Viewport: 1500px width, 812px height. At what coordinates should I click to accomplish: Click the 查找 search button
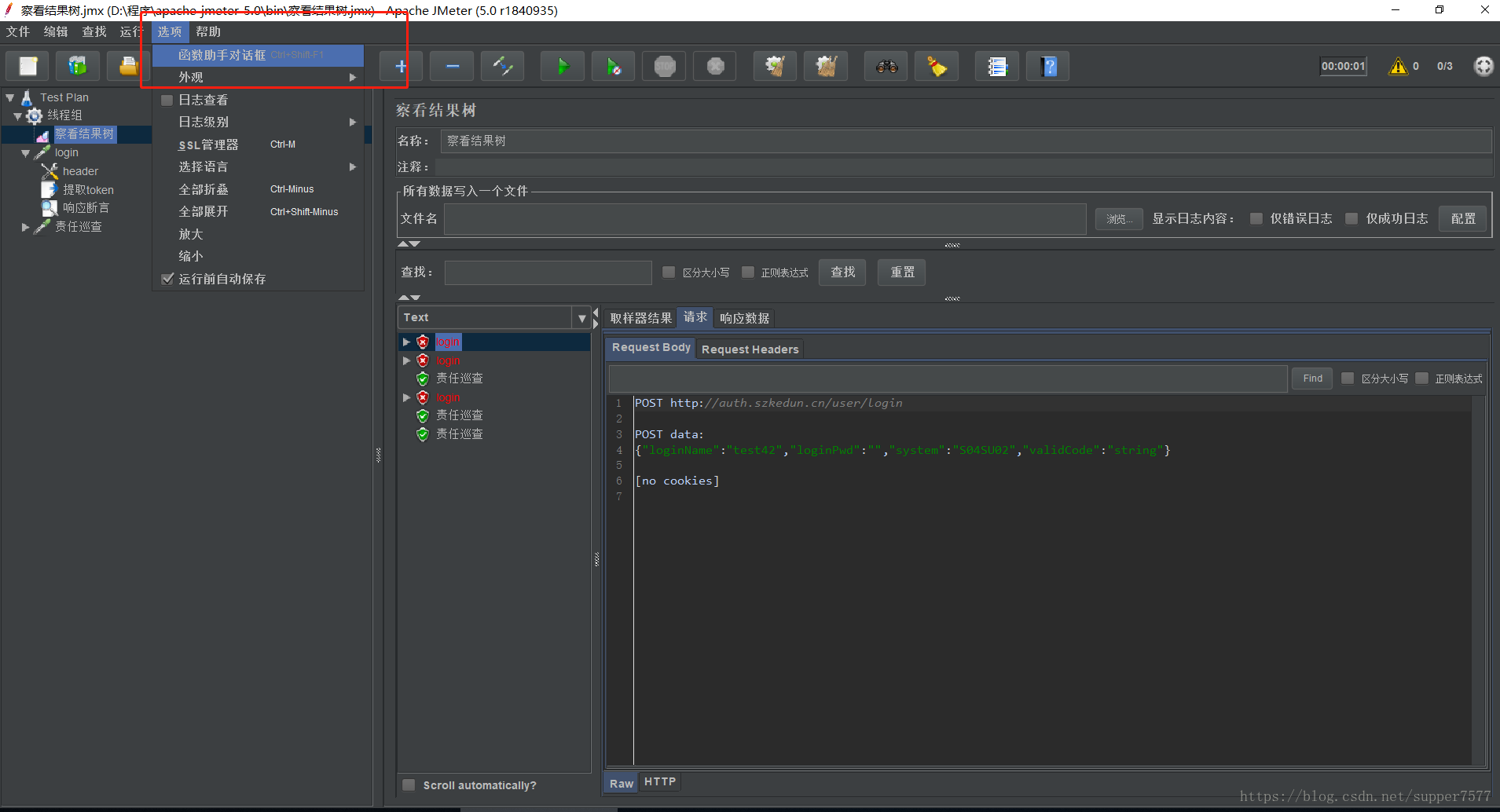pos(842,272)
